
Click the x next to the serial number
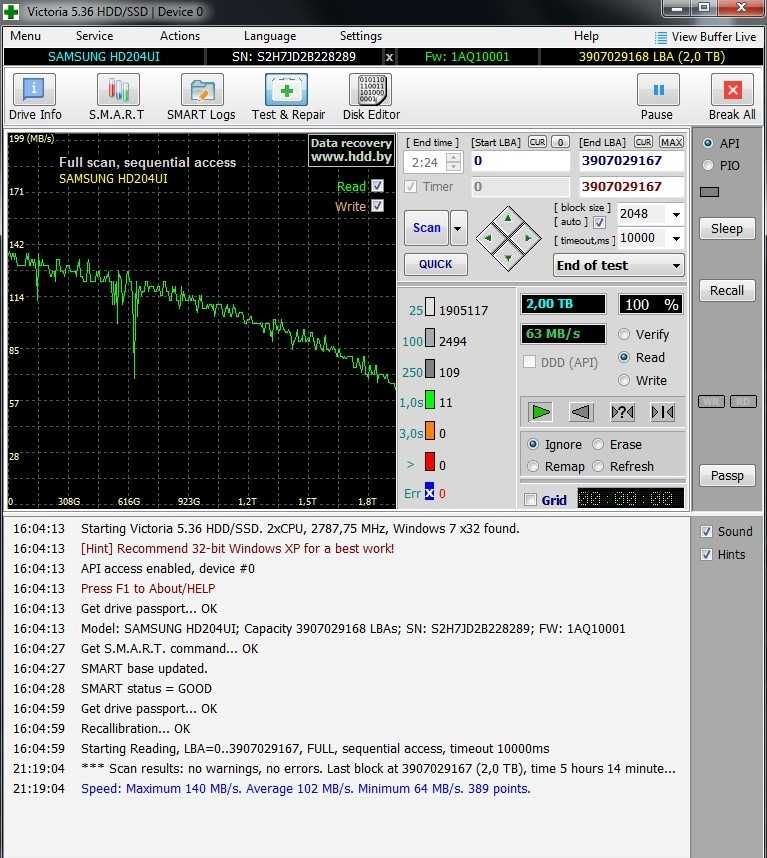pos(389,57)
